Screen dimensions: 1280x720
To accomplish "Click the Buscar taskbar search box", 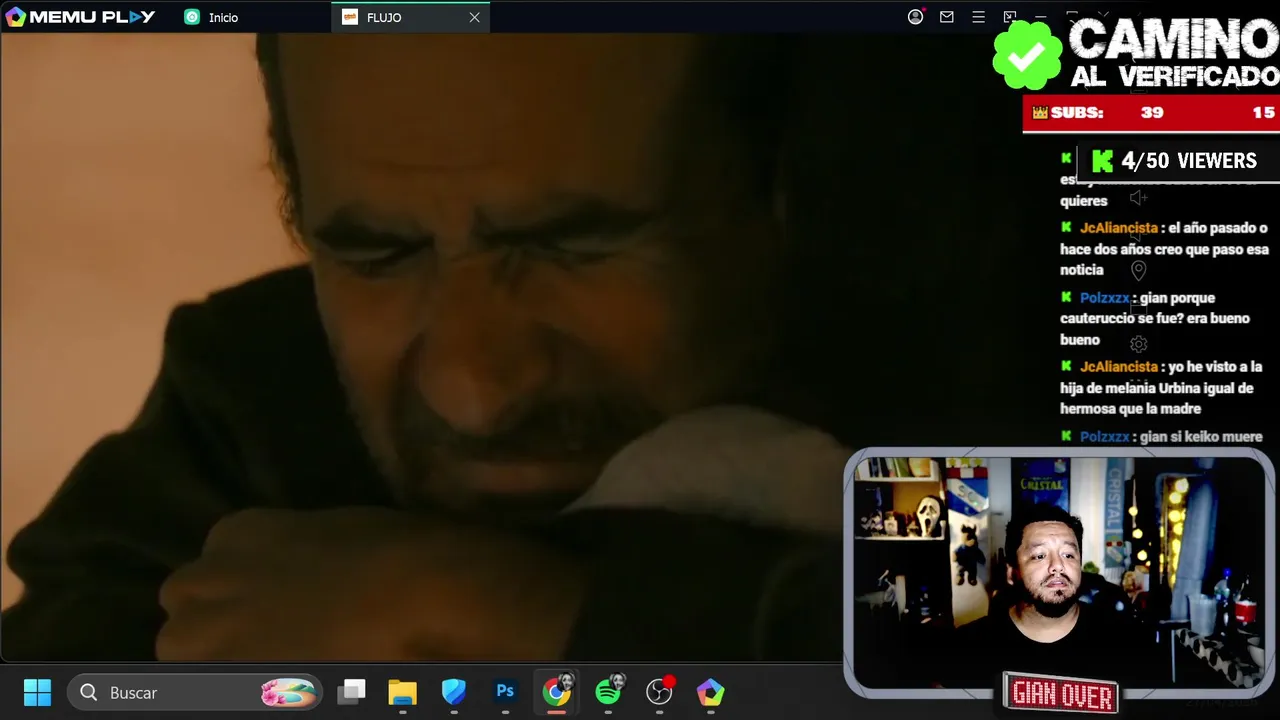I will [x=195, y=692].
